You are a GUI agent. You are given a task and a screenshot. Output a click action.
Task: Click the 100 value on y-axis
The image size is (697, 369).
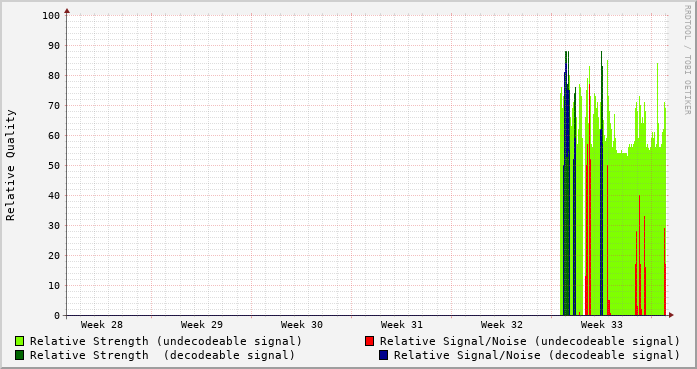(x=51, y=16)
